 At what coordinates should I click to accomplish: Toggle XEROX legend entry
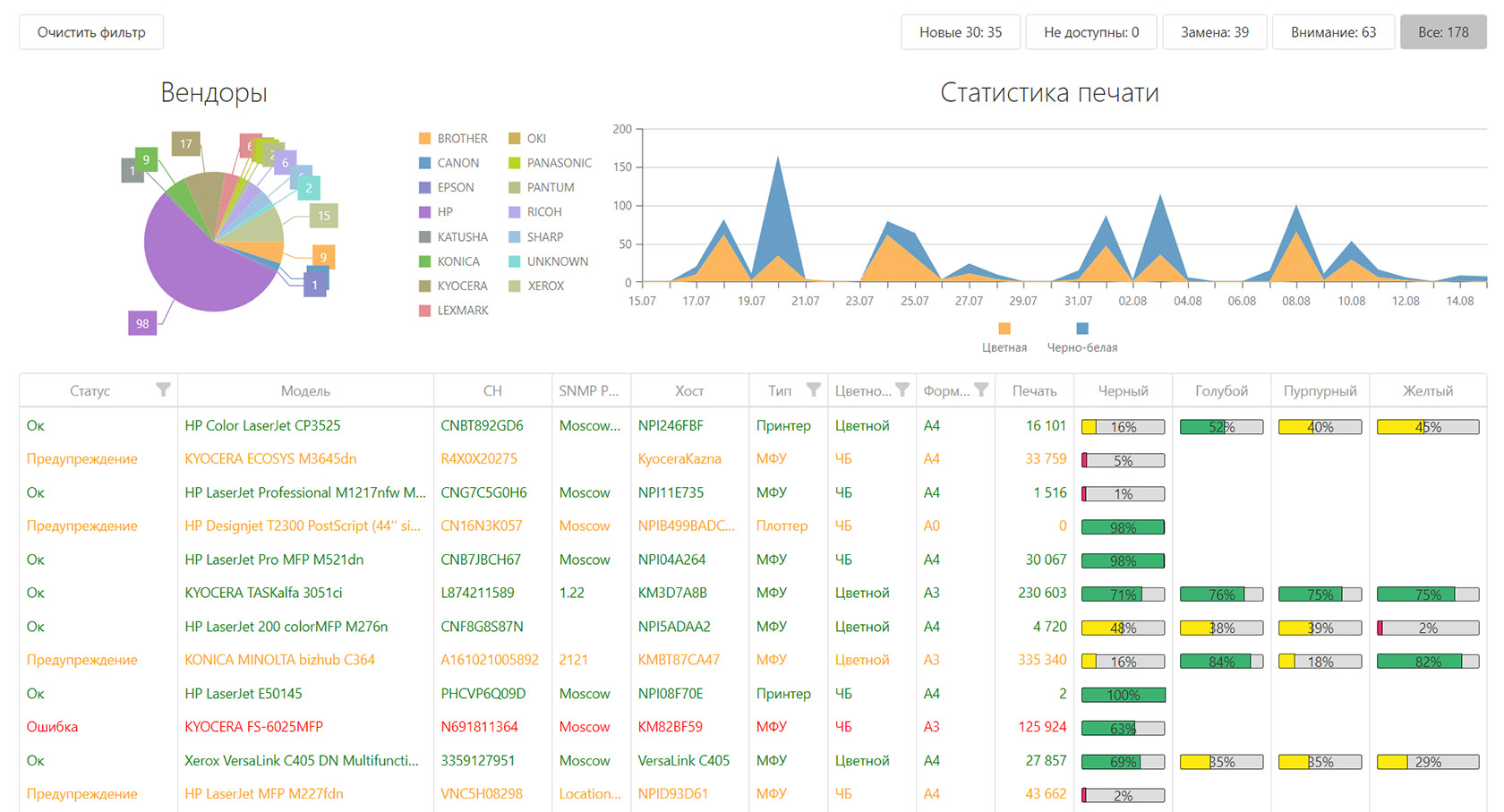point(536,286)
